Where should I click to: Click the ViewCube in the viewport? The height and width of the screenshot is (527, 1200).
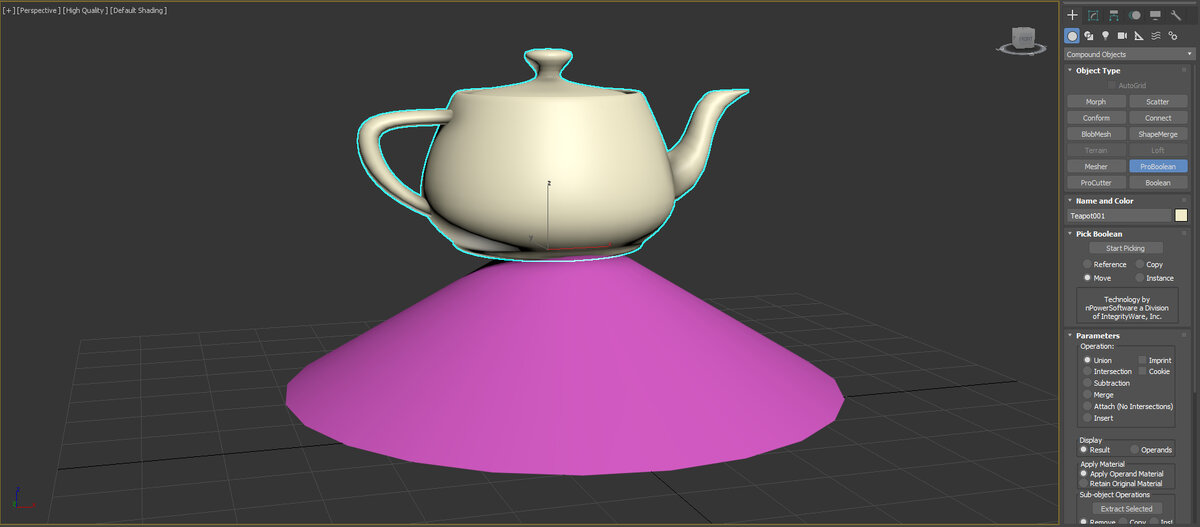tap(1024, 39)
